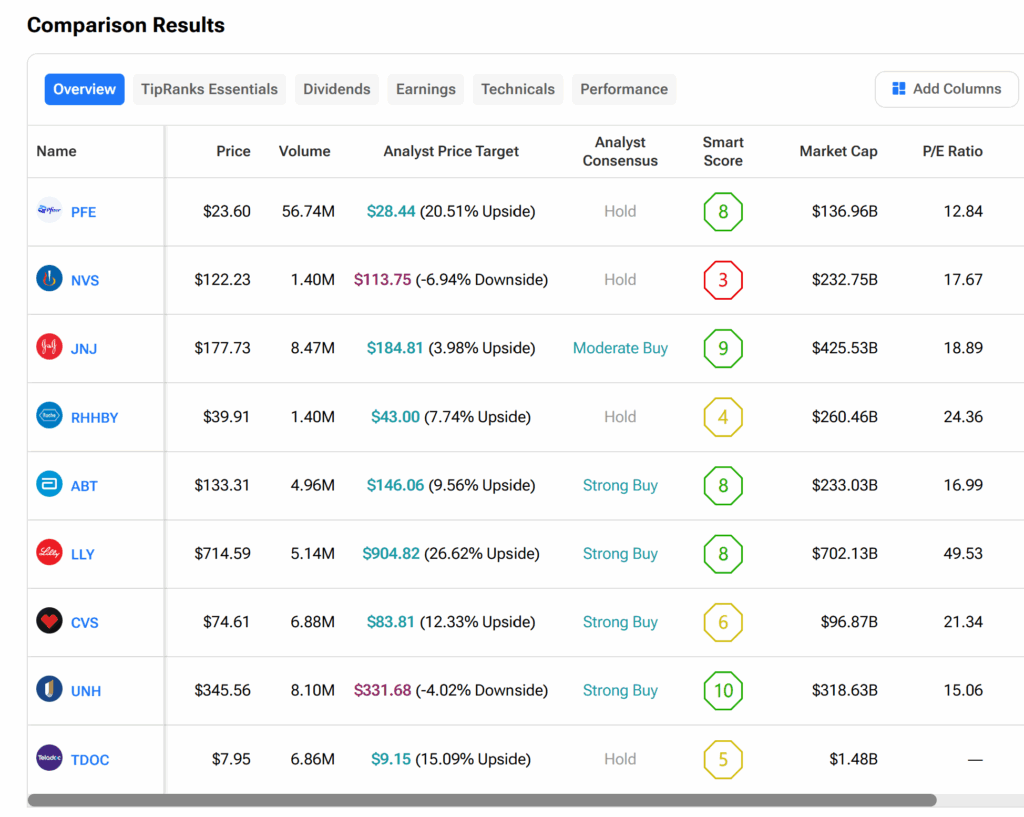Viewport: 1024px width, 817px height.
Task: Click UNH Strong Buy consensus
Action: coord(620,690)
